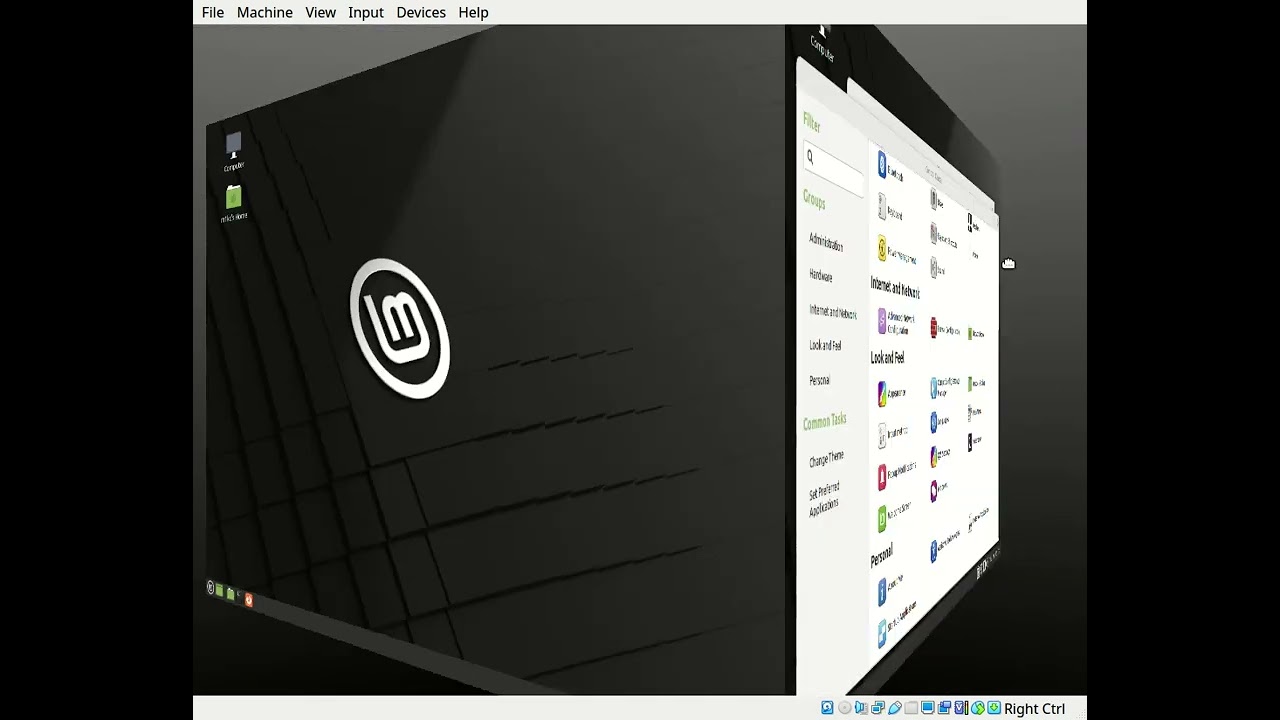Open the green Home folder desktop icon
This screenshot has height=720, width=1280.
233,203
